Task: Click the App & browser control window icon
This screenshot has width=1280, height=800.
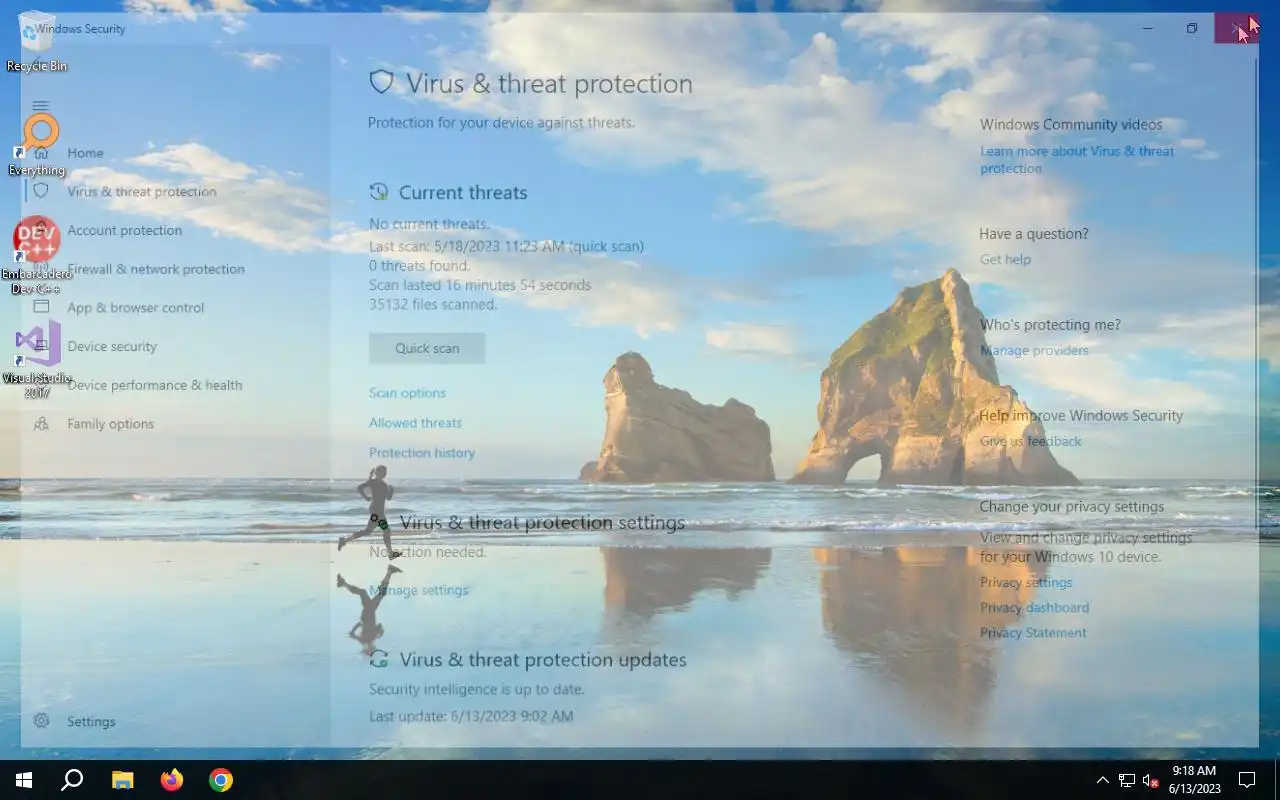Action: (x=41, y=307)
